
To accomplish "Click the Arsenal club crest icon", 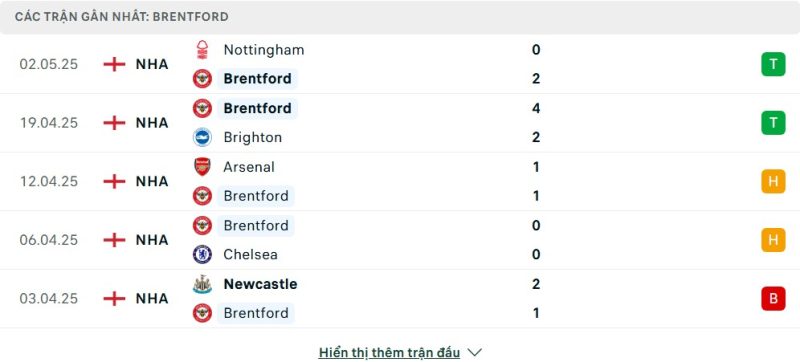I will pos(202,167).
